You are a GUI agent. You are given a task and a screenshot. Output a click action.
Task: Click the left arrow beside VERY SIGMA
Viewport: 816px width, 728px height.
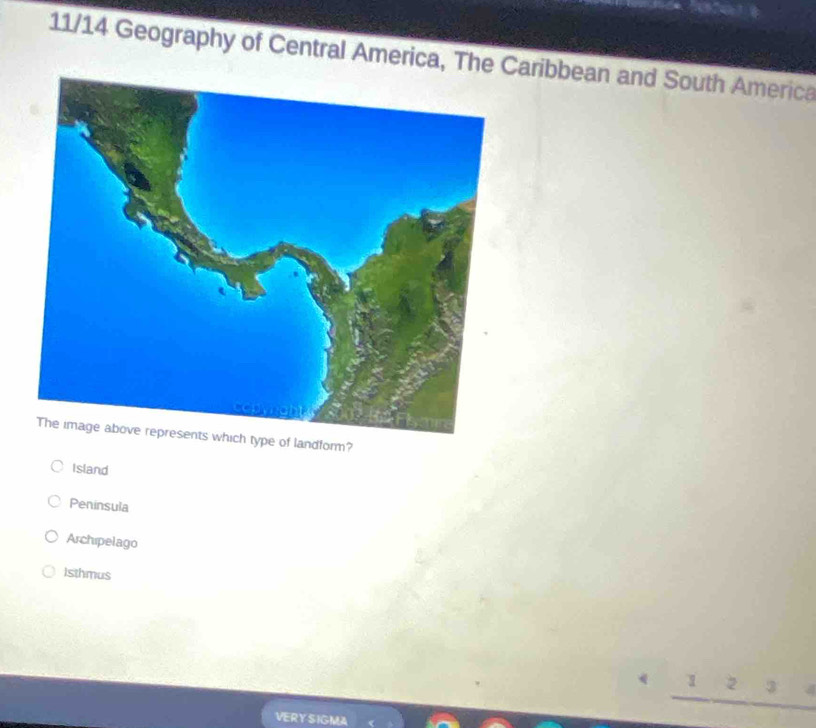pyautogui.click(x=372, y=719)
